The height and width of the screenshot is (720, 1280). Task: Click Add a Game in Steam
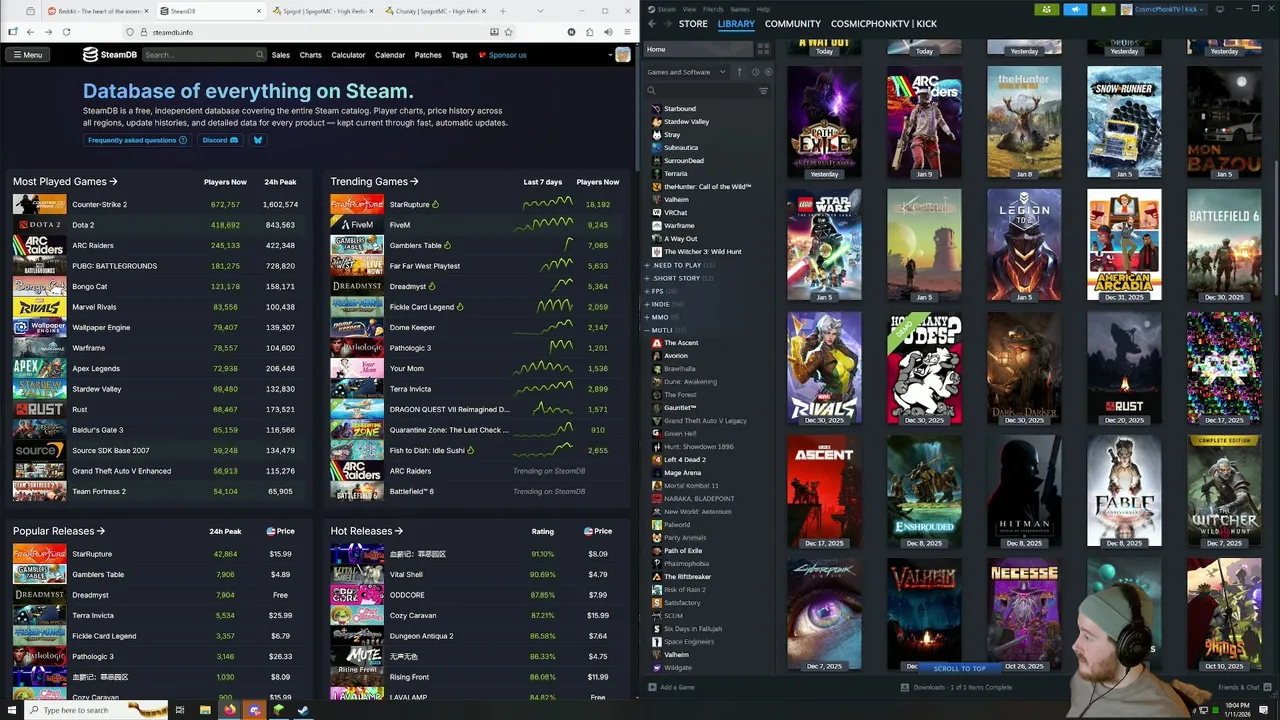(x=671, y=687)
